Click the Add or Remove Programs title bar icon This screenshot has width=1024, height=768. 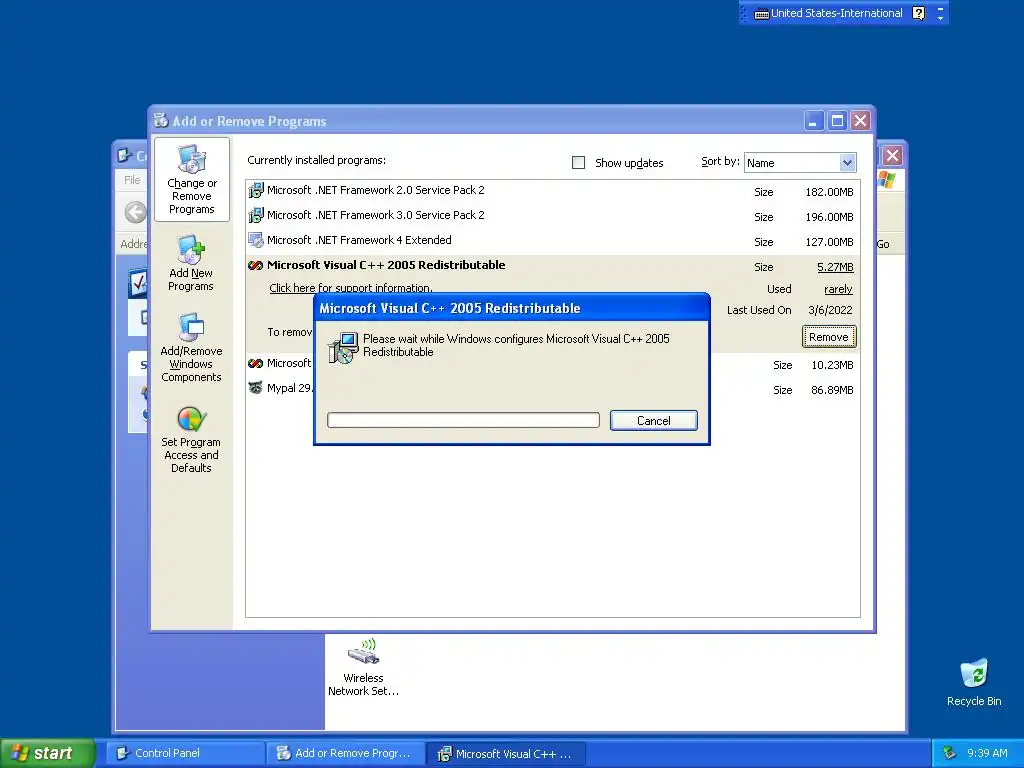pyautogui.click(x=161, y=121)
